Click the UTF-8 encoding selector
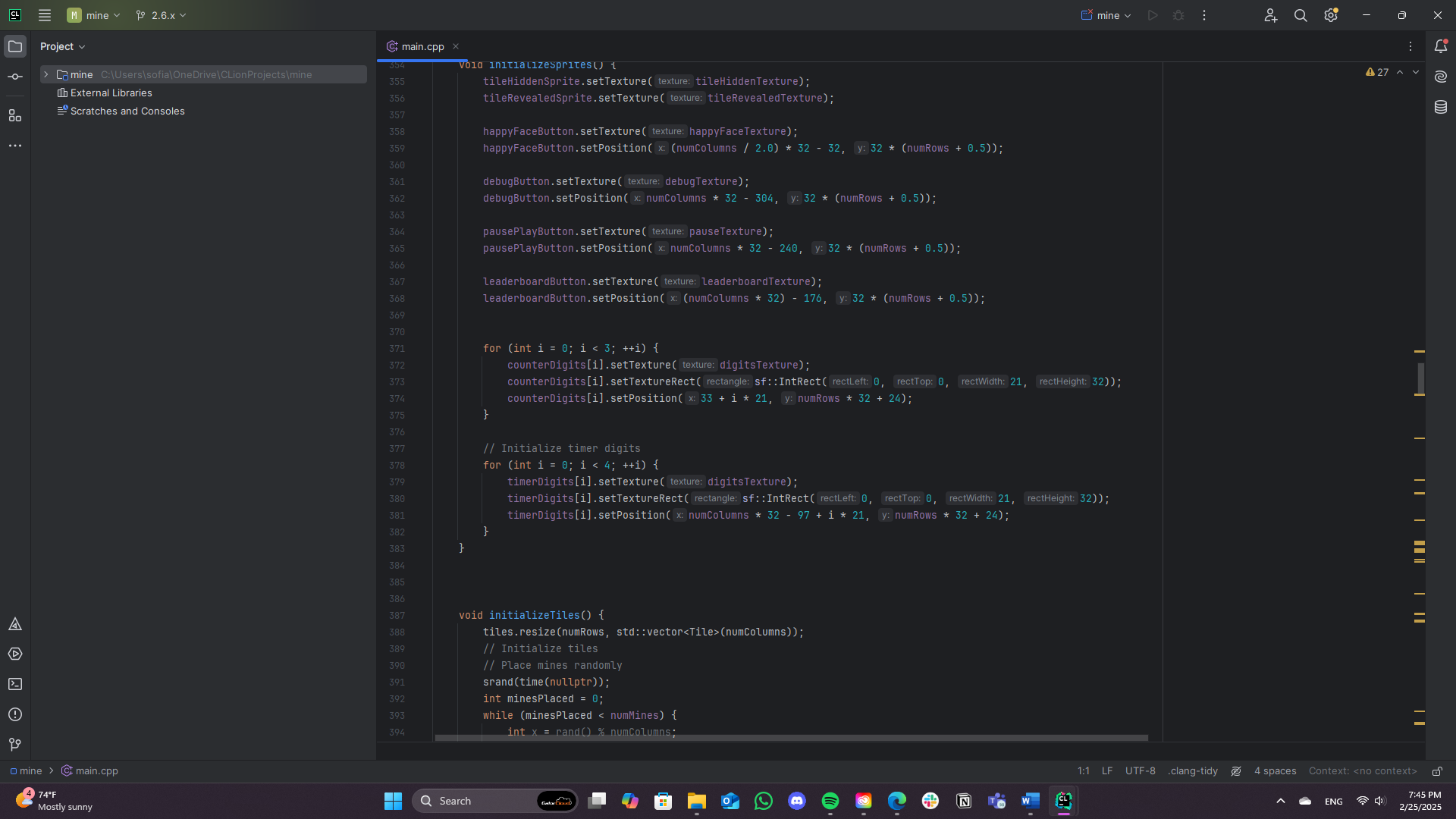Image resolution: width=1456 pixels, height=819 pixels. coord(1140,771)
